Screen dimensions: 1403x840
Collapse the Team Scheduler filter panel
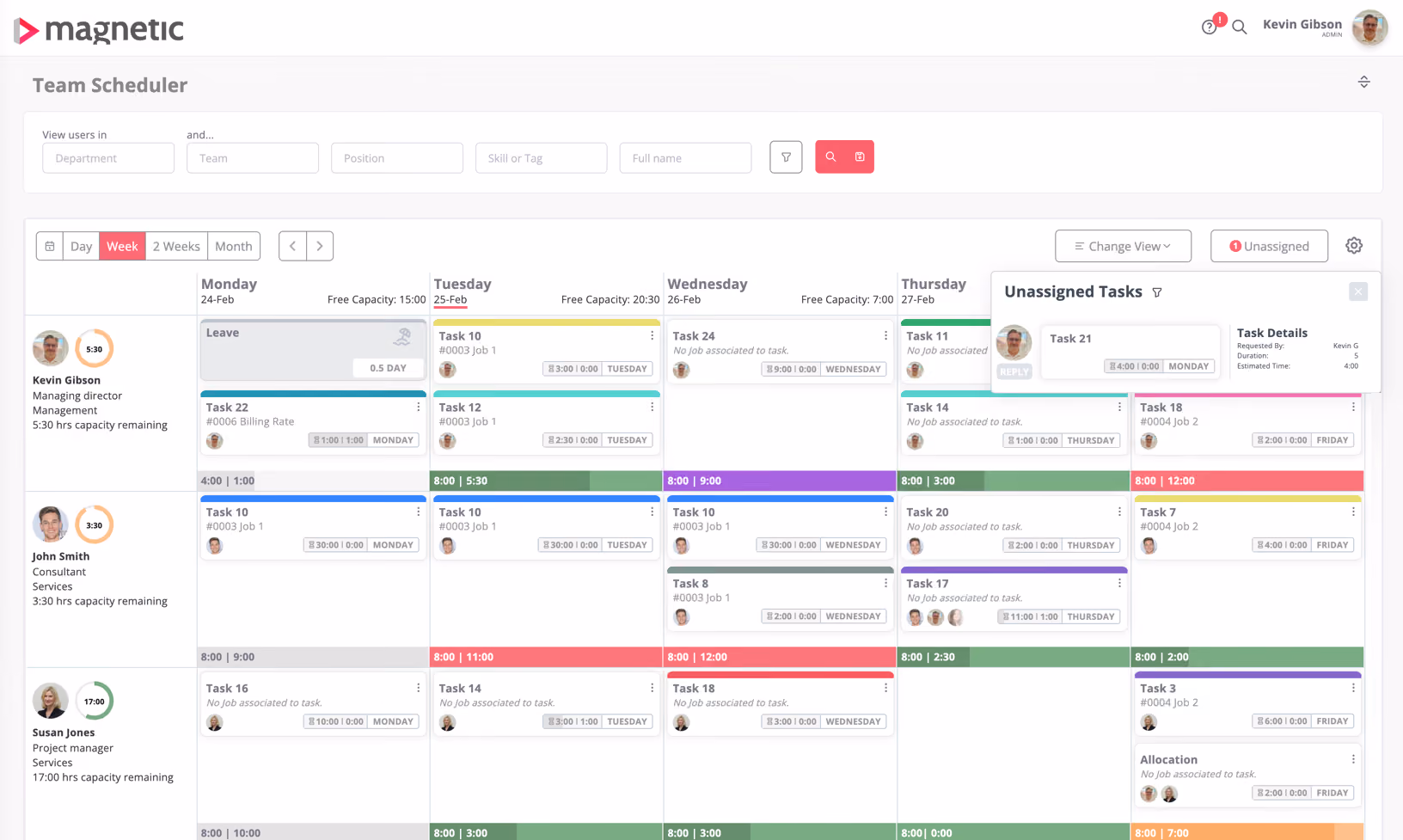[x=1363, y=83]
